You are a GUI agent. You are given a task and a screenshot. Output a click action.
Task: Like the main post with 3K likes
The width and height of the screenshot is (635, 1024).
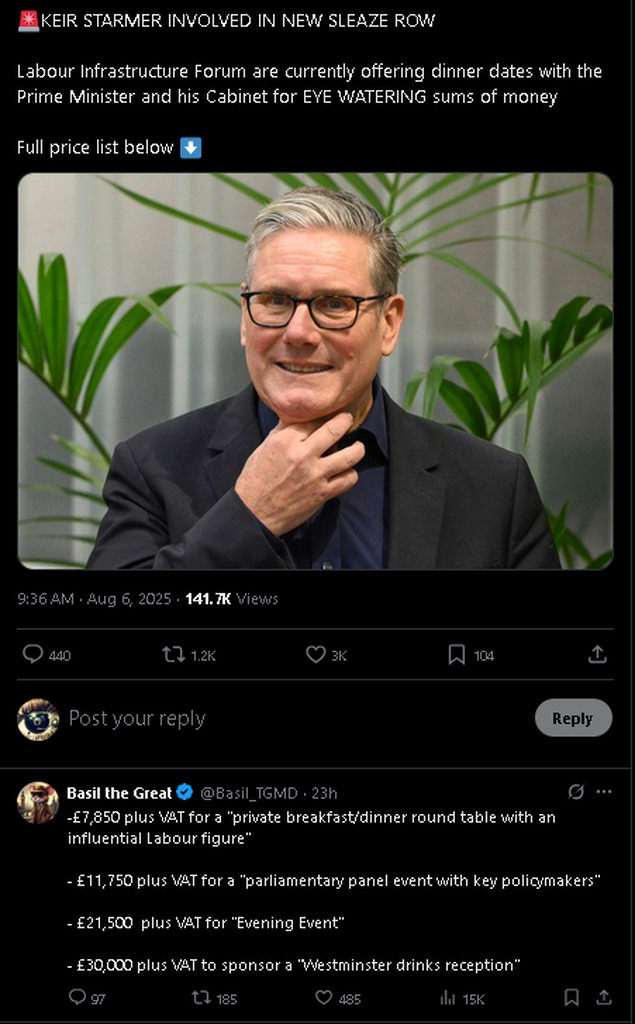pos(316,654)
